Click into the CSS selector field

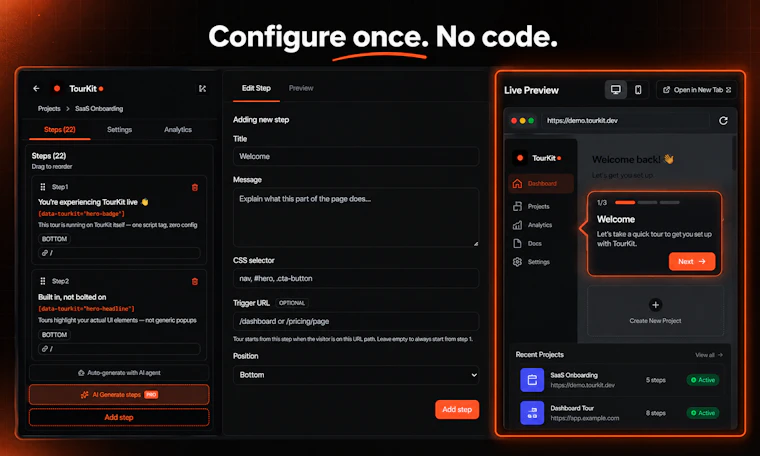pyautogui.click(x=356, y=279)
